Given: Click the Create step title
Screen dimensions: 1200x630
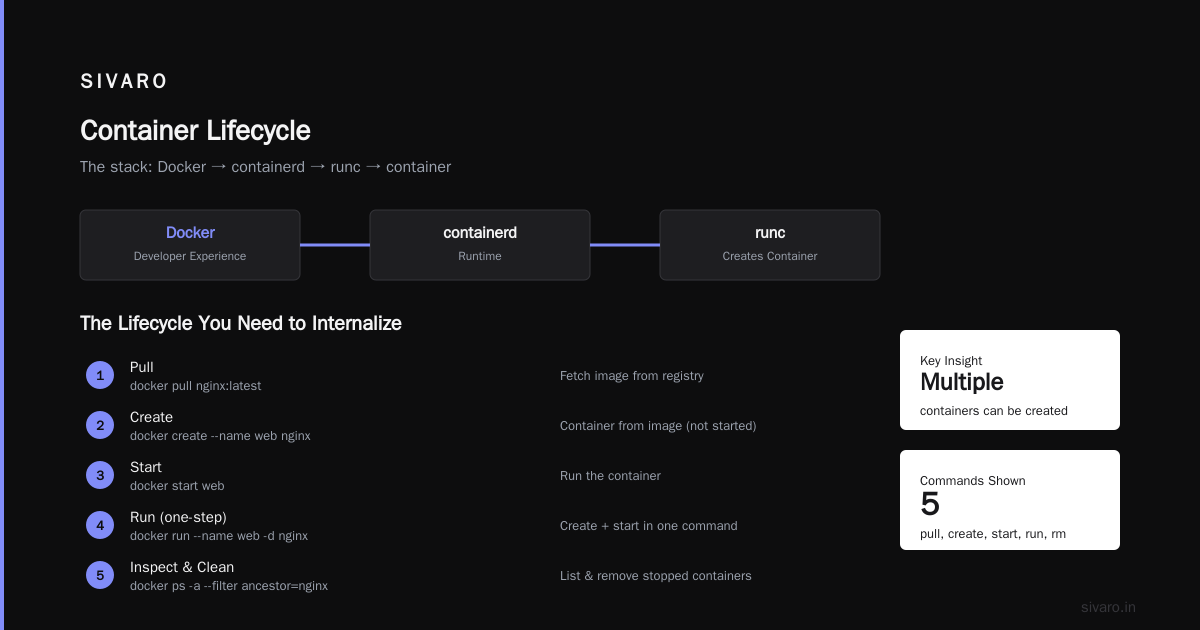Looking at the screenshot, I should coord(151,417).
